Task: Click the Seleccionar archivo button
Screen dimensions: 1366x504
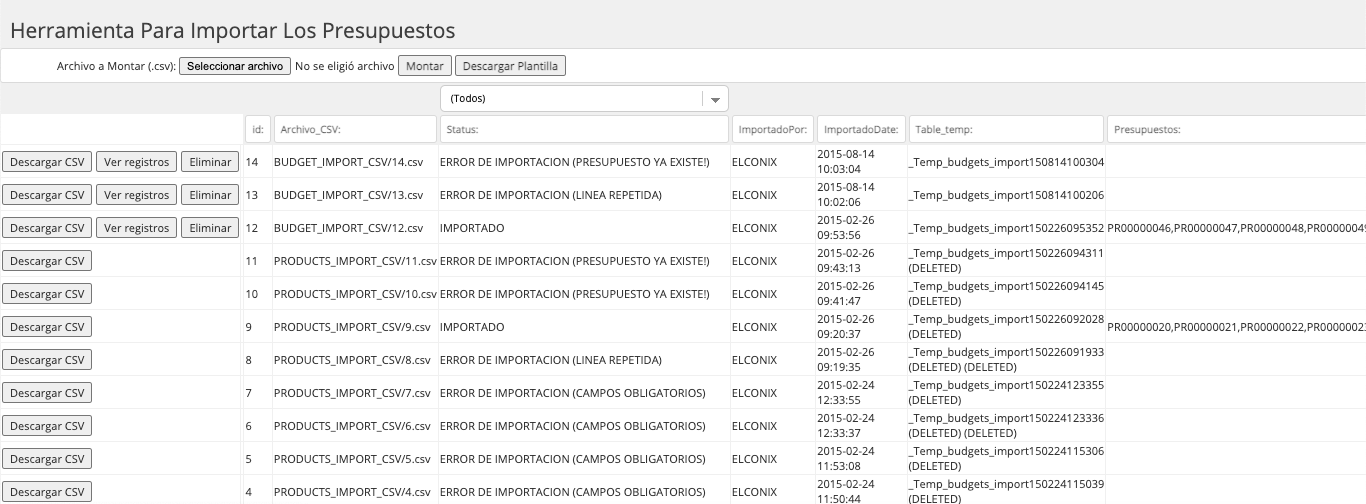Action: point(235,66)
